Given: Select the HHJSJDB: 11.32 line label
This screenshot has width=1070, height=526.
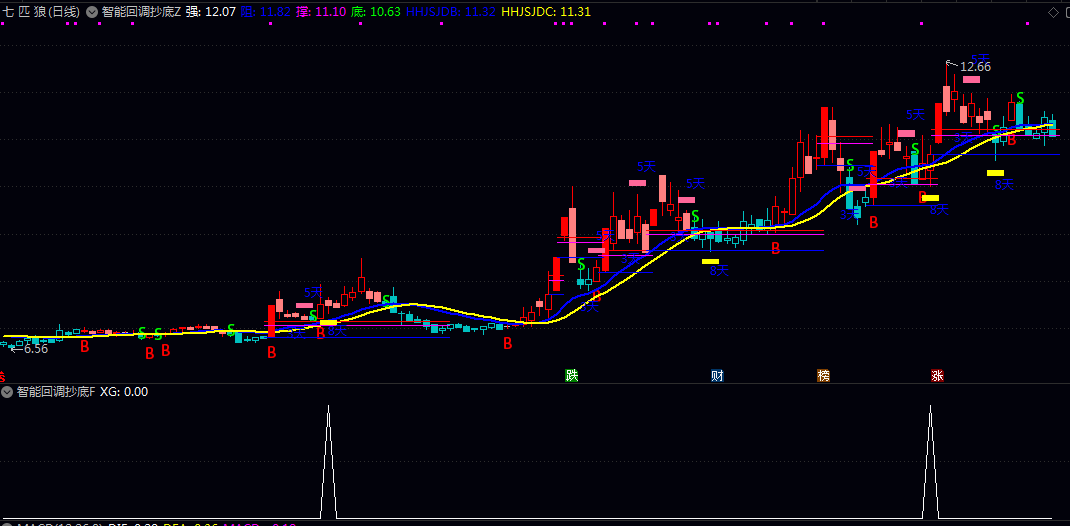Looking at the screenshot, I should point(450,12).
